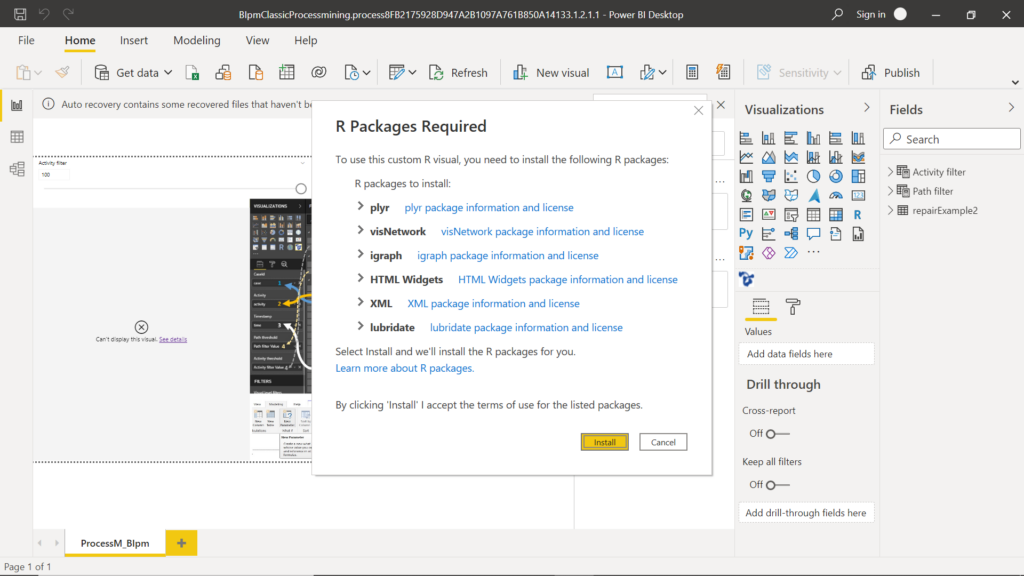Open the View ribbon tab
The width and height of the screenshot is (1024, 576).
click(257, 40)
